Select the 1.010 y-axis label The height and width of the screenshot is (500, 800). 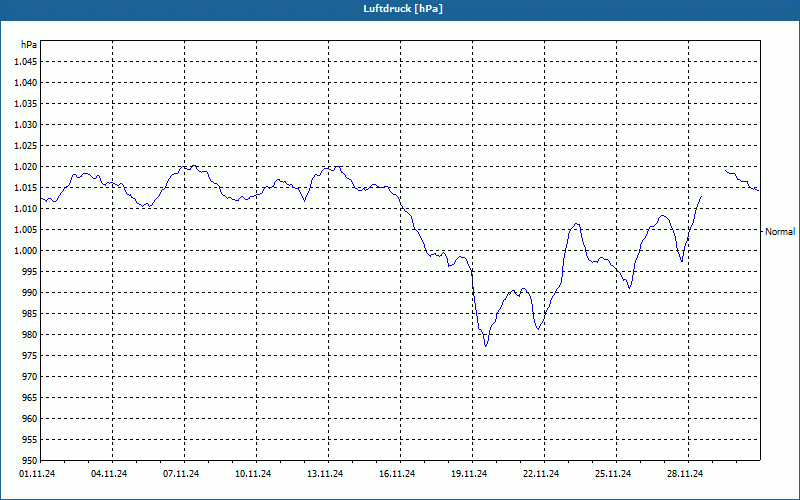(26, 209)
